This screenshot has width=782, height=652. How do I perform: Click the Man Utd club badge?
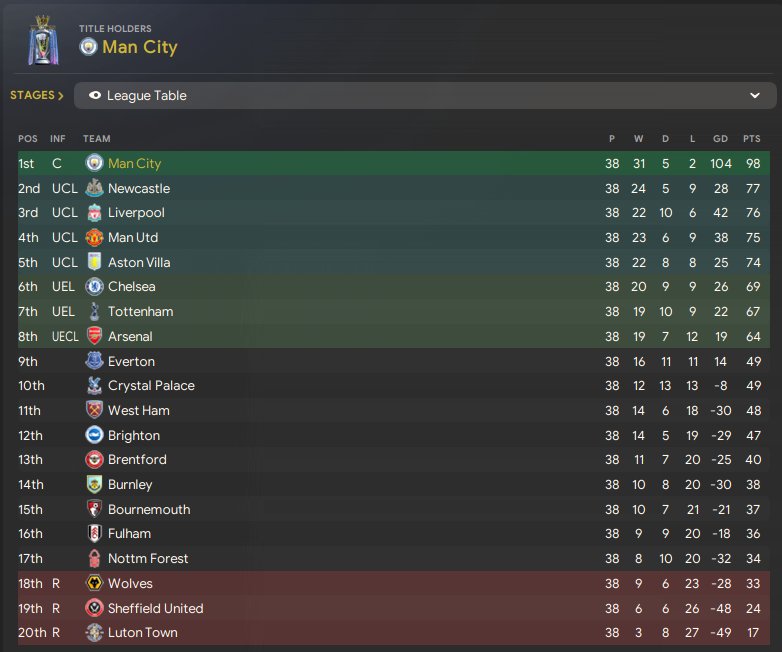click(x=94, y=238)
